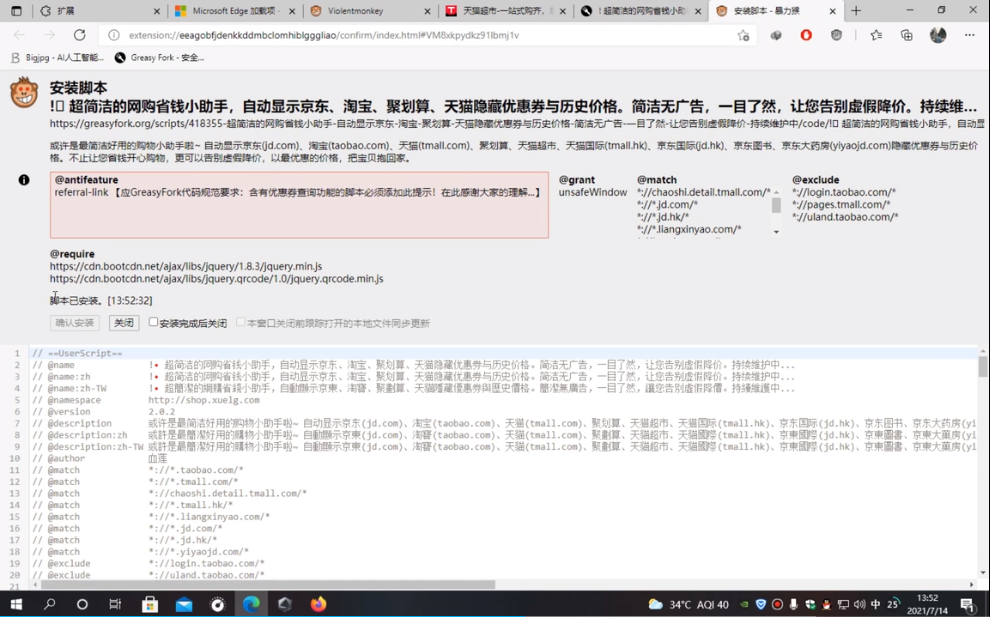The height and width of the screenshot is (617, 990).
Task: Open Cortana circle in taskbar
Action: [x=82, y=604]
